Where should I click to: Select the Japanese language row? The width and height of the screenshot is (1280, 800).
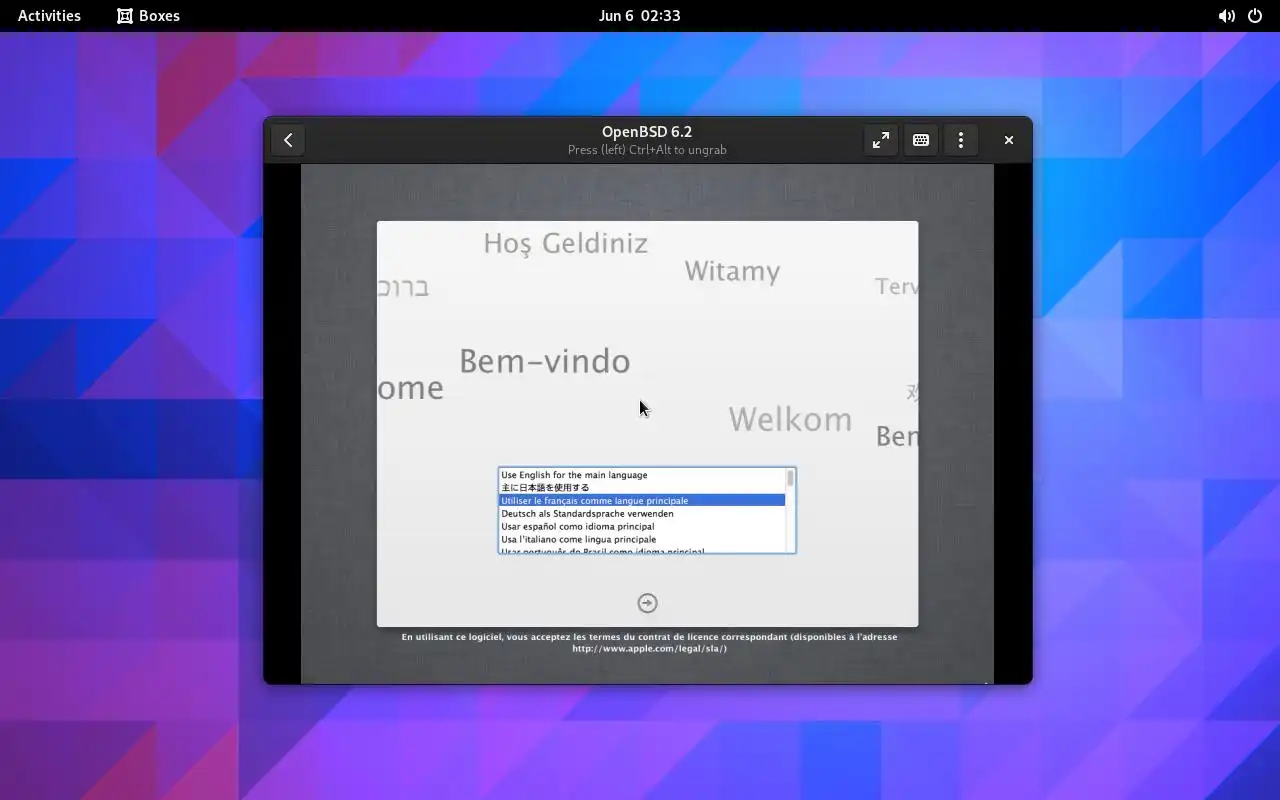coord(642,488)
